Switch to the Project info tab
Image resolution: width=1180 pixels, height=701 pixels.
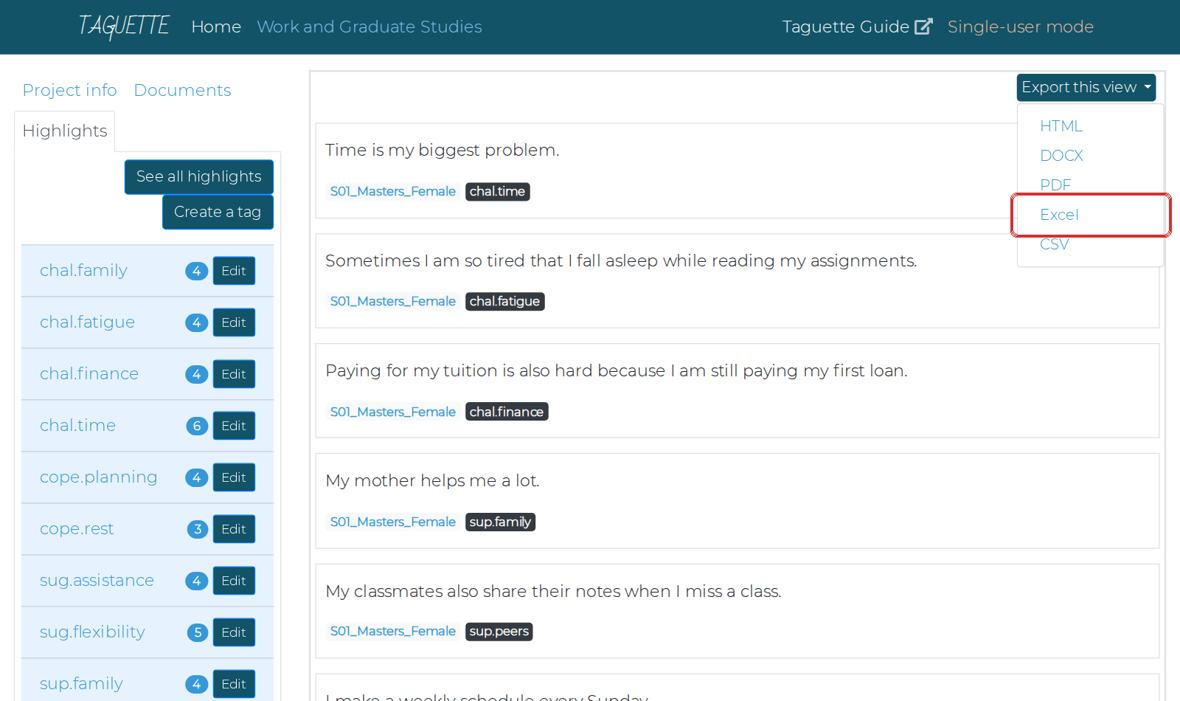pyautogui.click(x=69, y=90)
